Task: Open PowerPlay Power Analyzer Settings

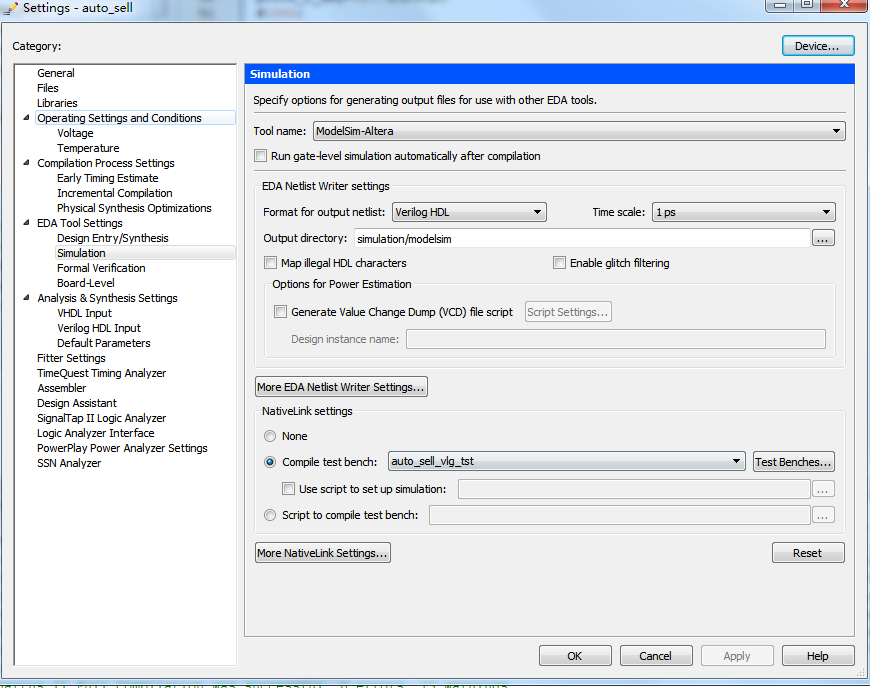Action: click(x=122, y=447)
